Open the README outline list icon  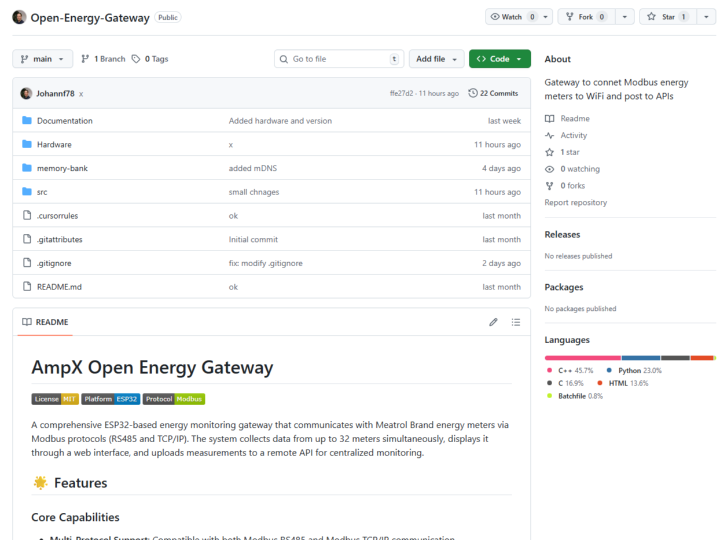pyautogui.click(x=516, y=322)
